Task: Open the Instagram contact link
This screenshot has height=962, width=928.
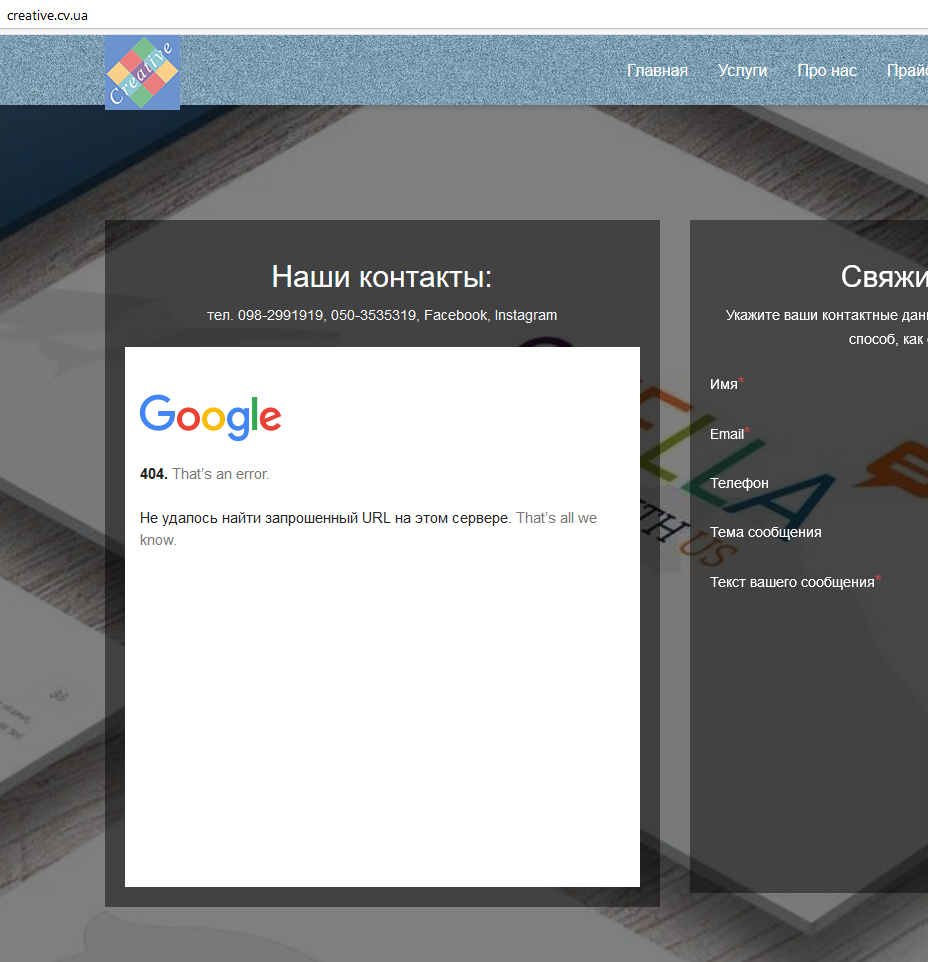Action: (526, 315)
